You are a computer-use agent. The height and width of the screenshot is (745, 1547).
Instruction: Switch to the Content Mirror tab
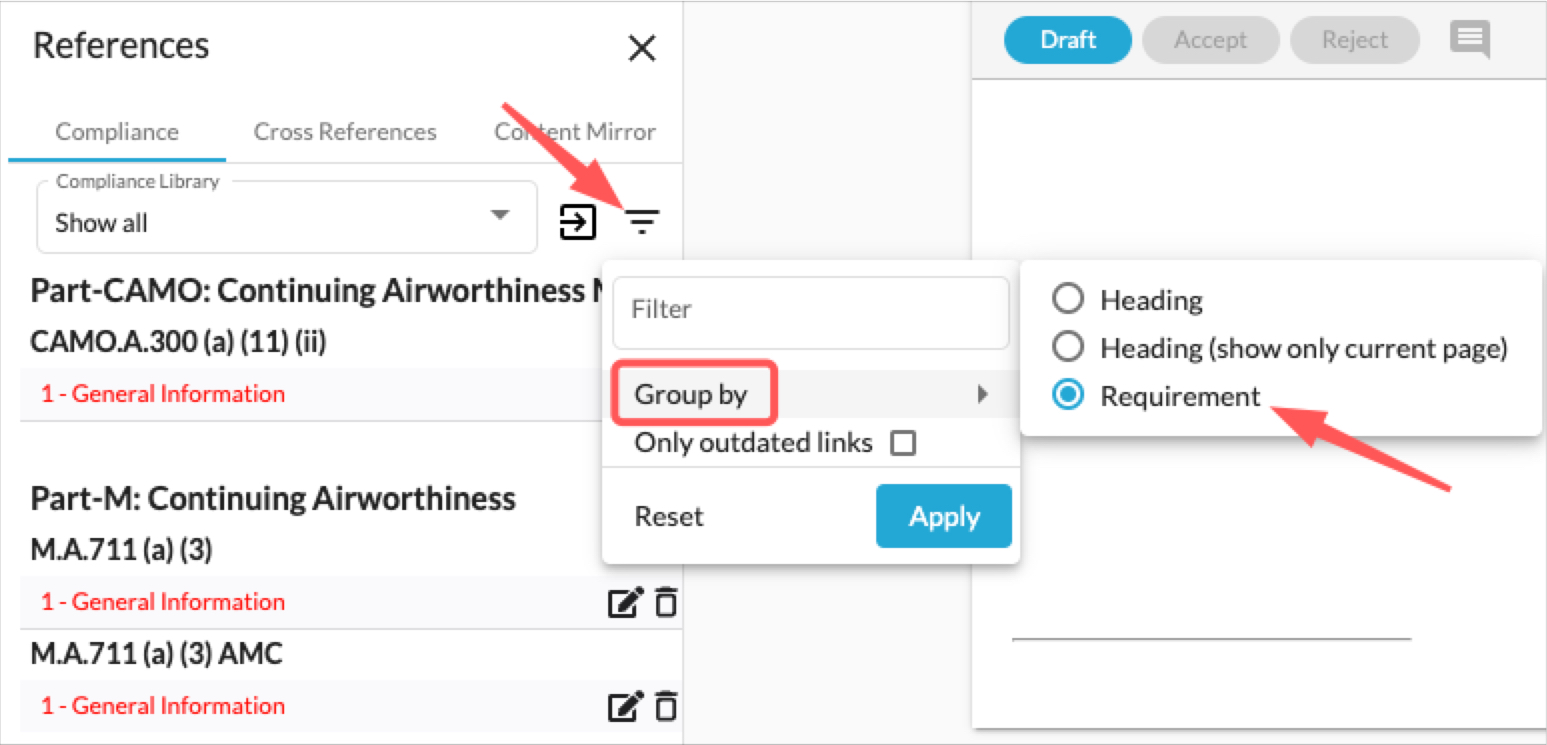pos(575,132)
